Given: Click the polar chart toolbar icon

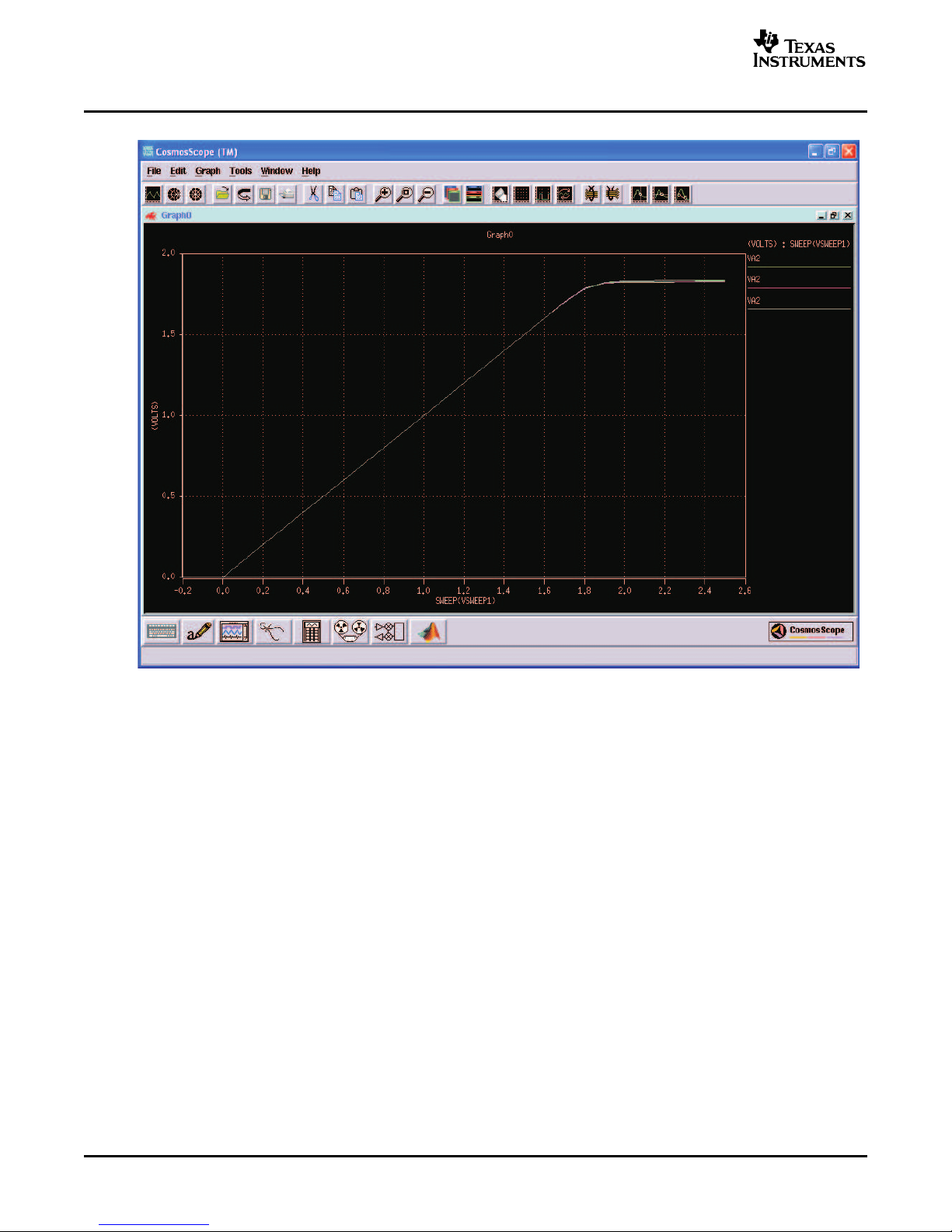Looking at the screenshot, I should coord(174,194).
